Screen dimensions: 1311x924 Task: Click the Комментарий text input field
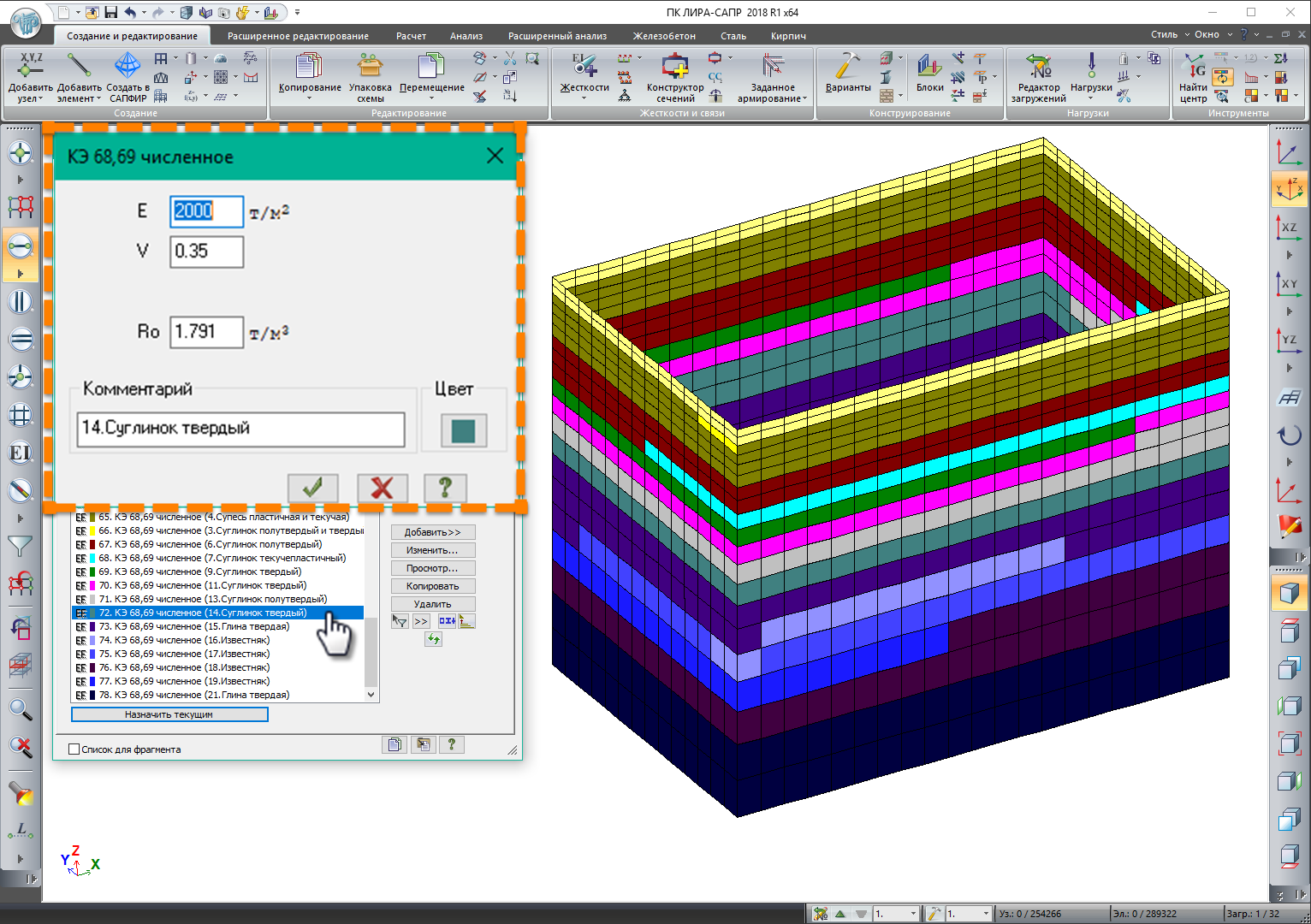240,429
